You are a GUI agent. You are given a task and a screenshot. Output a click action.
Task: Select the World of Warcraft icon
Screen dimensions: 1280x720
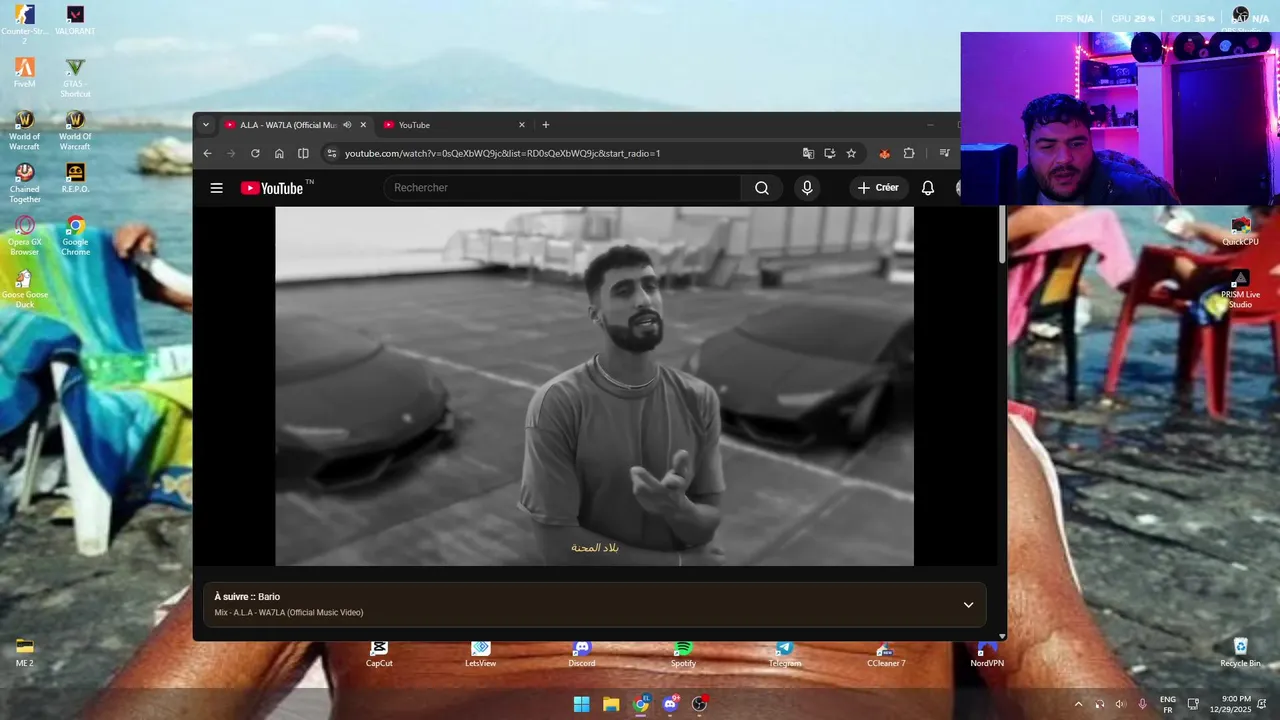coord(25,130)
